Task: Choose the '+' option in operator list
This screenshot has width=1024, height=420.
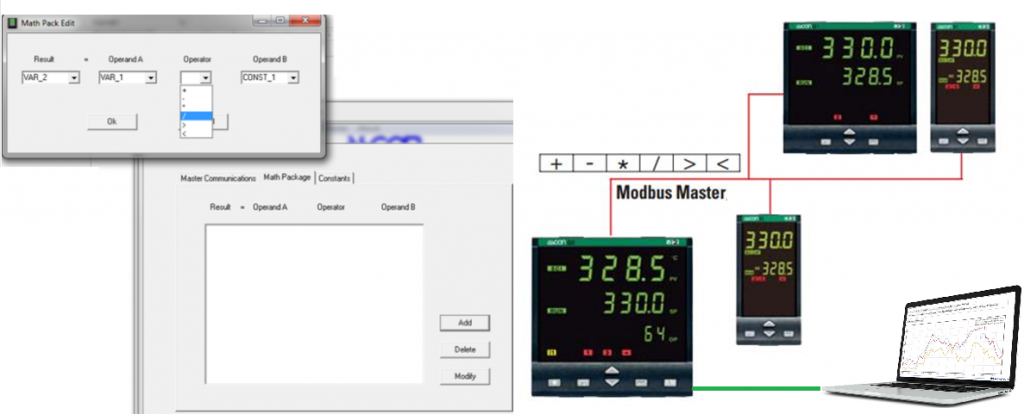Action: (196, 90)
